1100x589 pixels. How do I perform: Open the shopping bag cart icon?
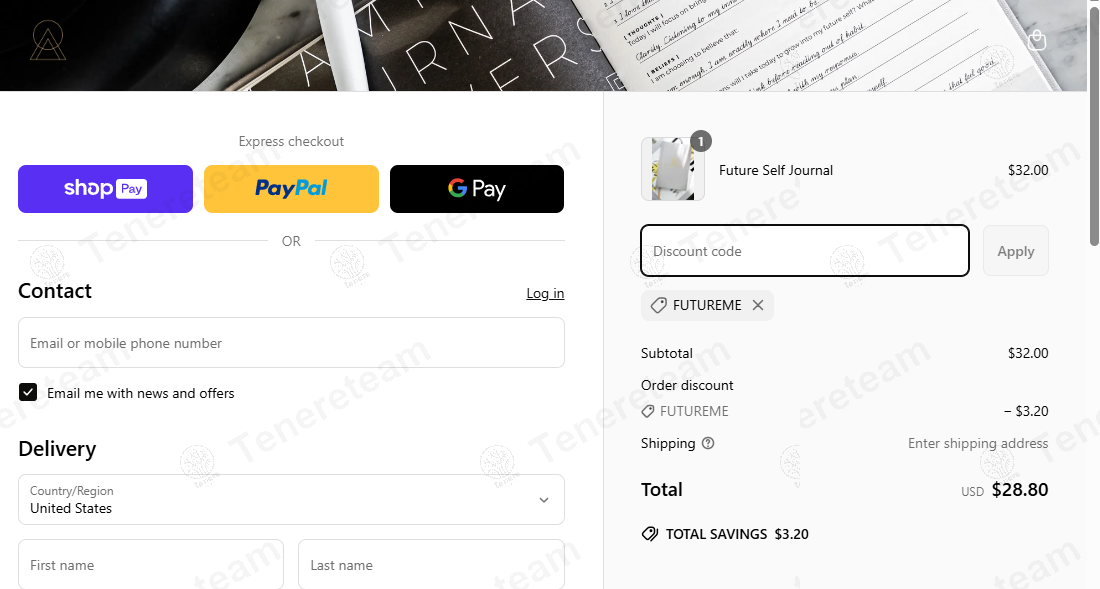point(1037,41)
